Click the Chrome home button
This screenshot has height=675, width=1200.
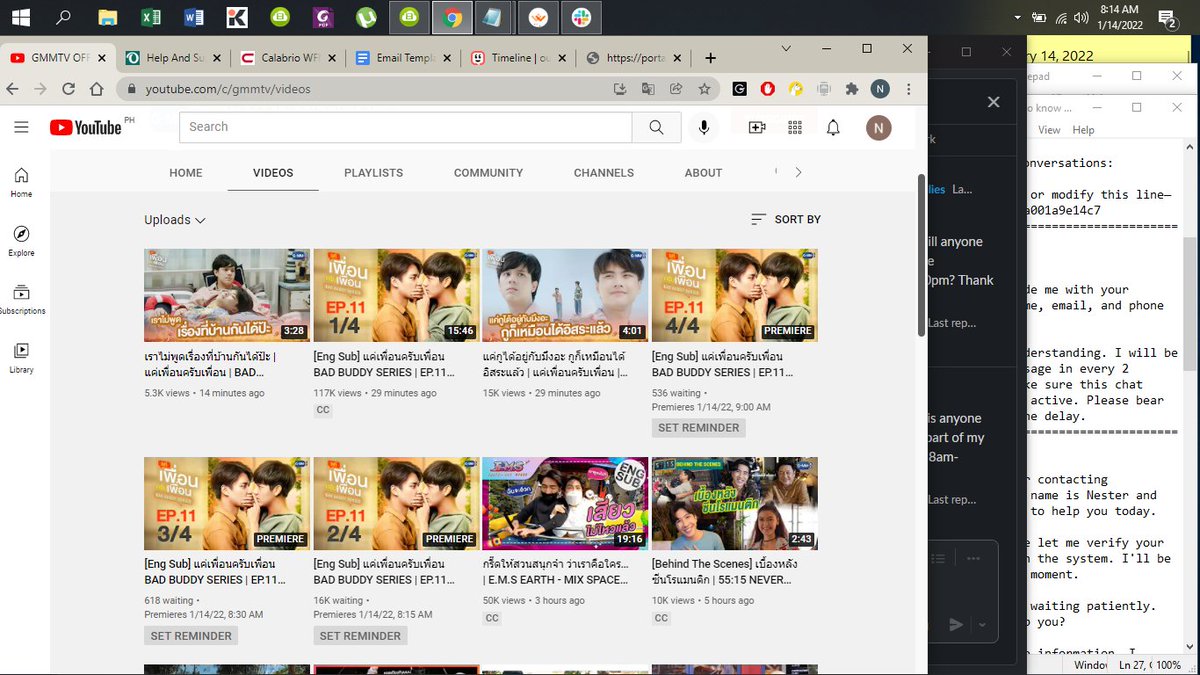click(x=96, y=89)
